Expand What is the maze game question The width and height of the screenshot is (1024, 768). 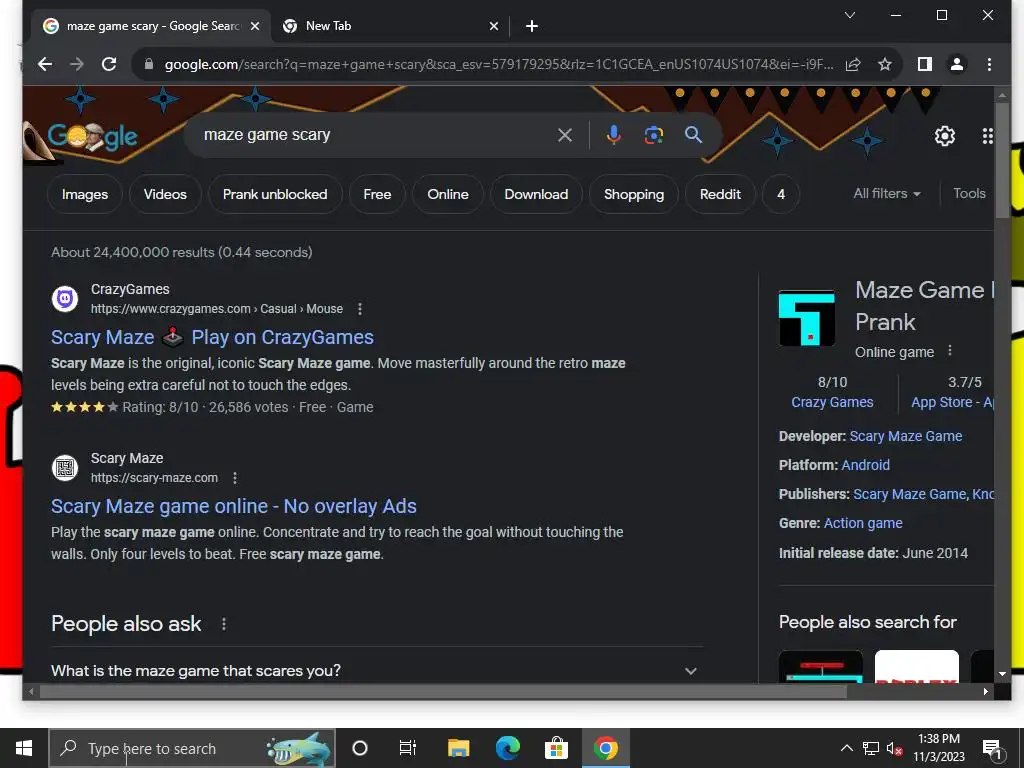pyautogui.click(x=377, y=671)
